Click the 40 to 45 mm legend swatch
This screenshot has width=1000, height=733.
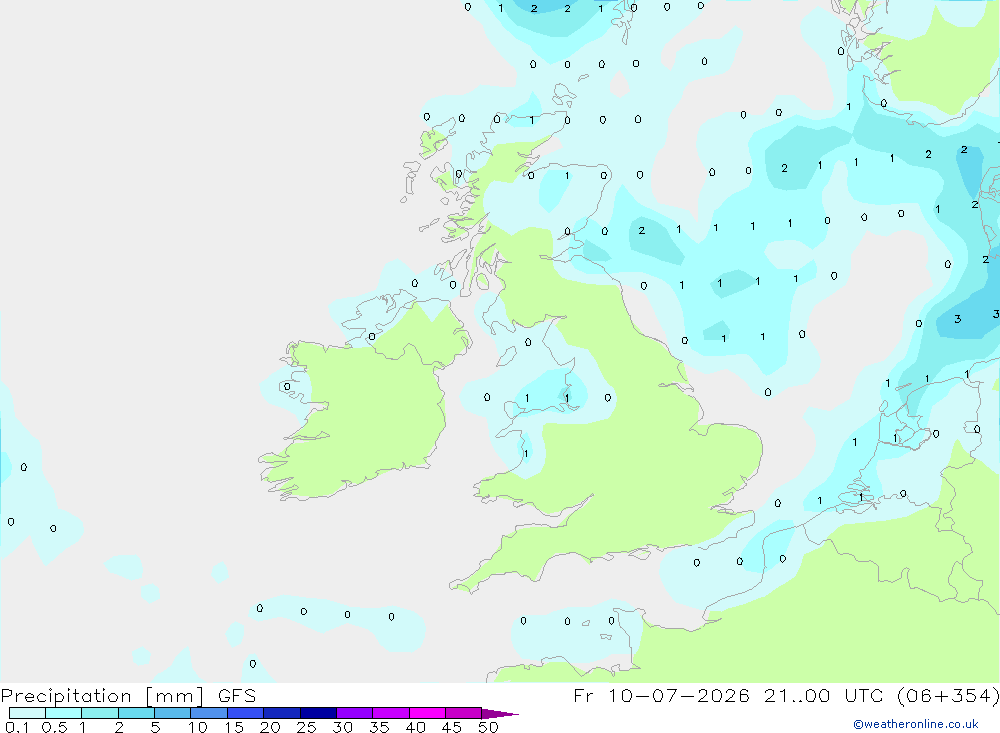click(427, 713)
